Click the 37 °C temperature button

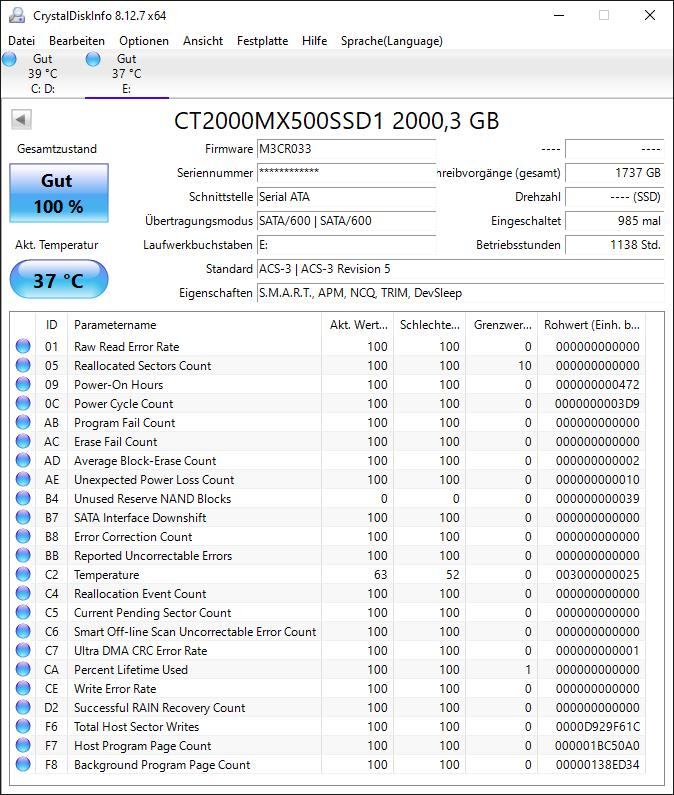click(59, 279)
